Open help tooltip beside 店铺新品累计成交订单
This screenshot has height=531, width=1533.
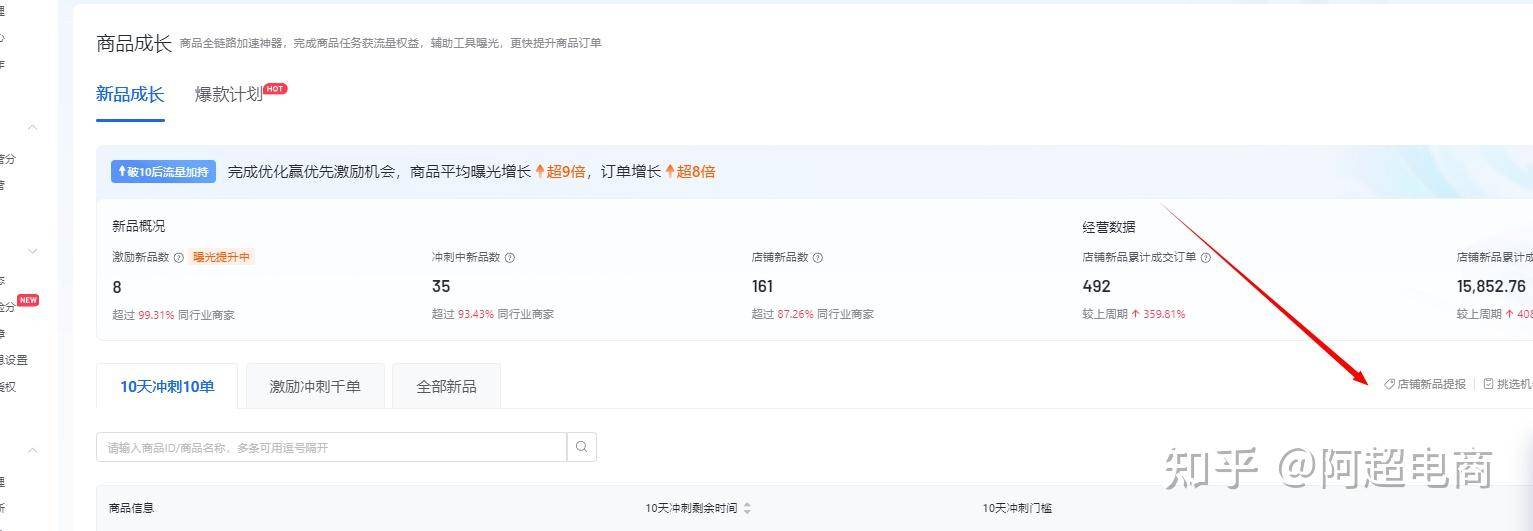pyautogui.click(x=1206, y=257)
